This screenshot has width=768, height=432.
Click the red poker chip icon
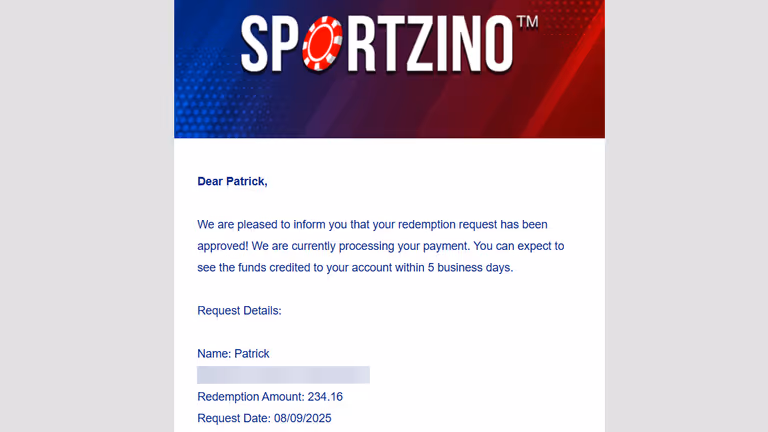click(322, 43)
